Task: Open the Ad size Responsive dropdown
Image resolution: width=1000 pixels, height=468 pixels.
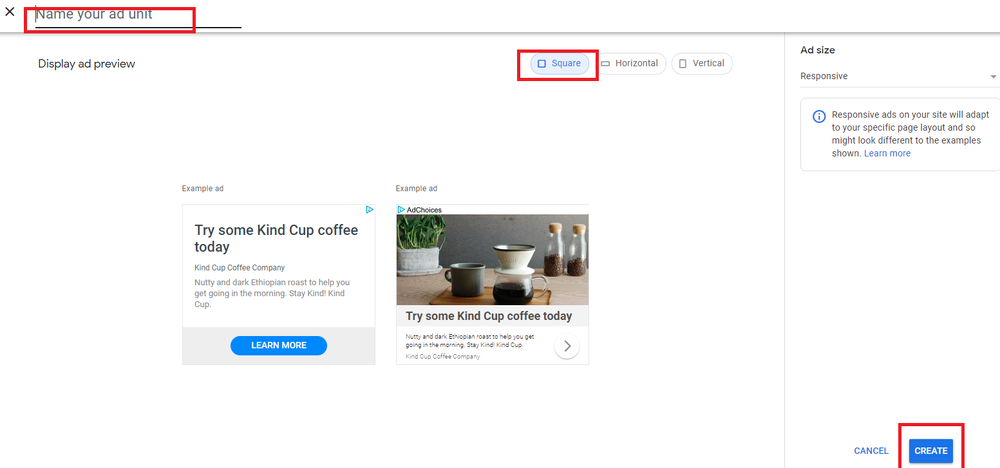Action: 899,76
